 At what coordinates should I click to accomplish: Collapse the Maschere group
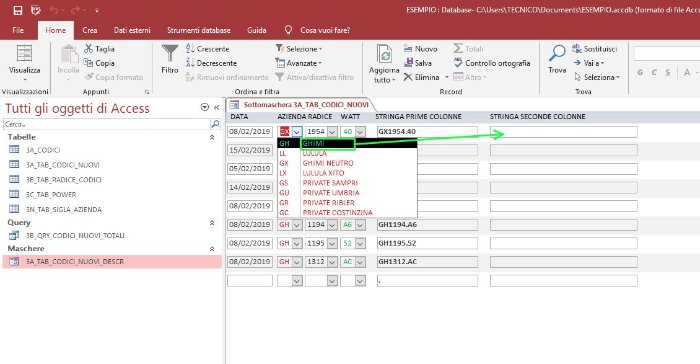[x=212, y=249]
